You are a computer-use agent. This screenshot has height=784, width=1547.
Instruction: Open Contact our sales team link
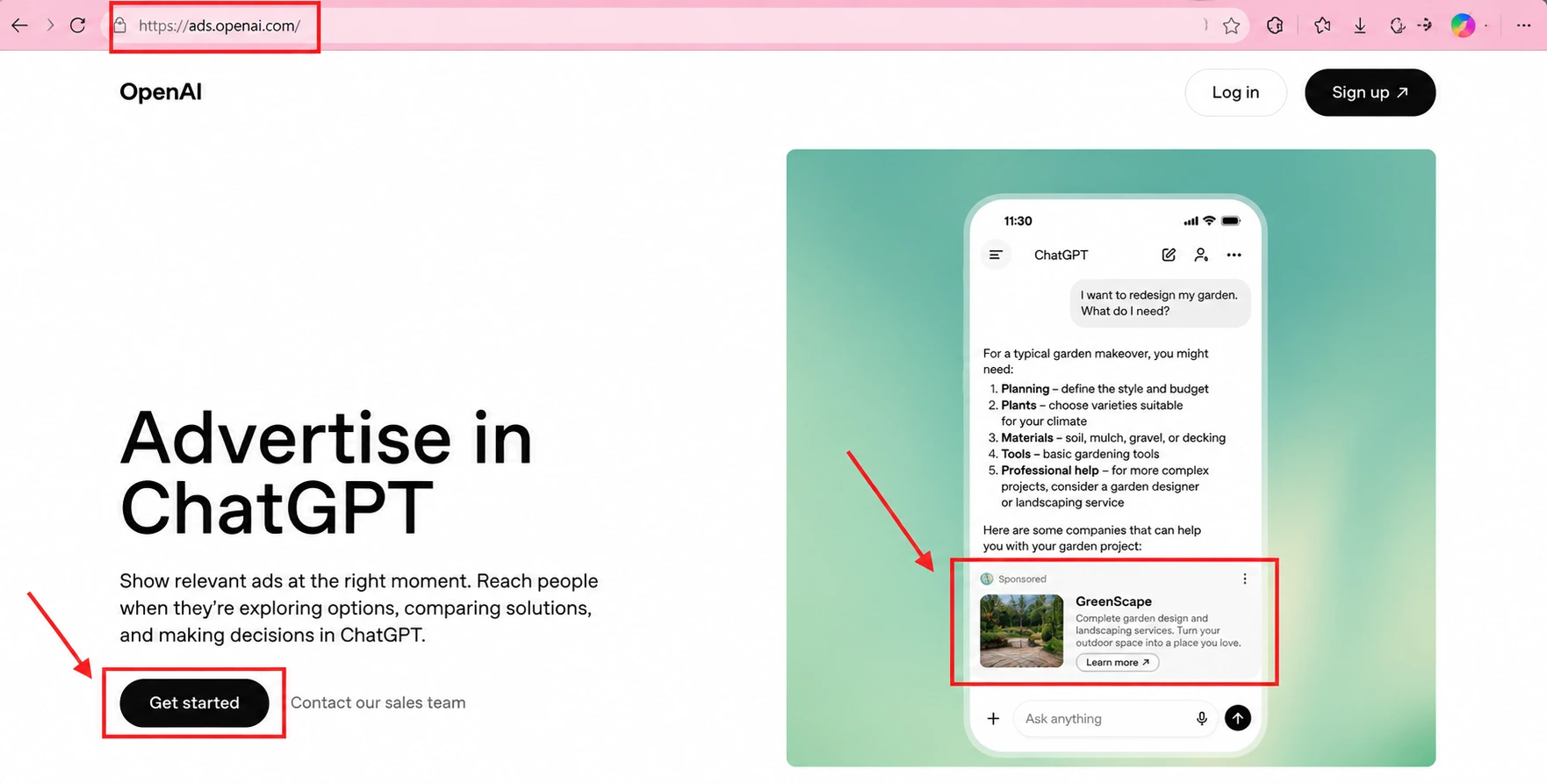coord(378,702)
